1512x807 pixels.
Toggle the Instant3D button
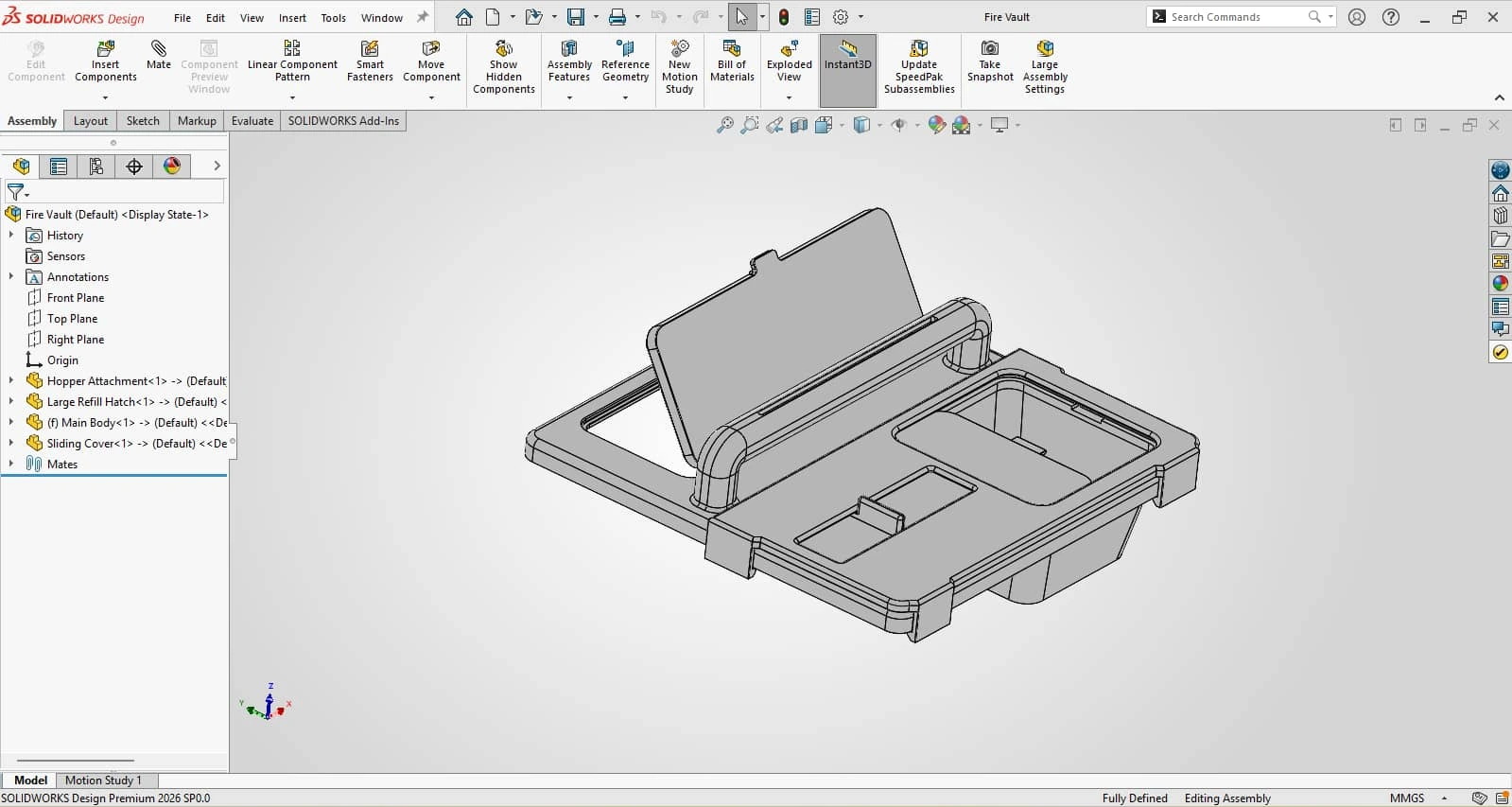click(848, 71)
